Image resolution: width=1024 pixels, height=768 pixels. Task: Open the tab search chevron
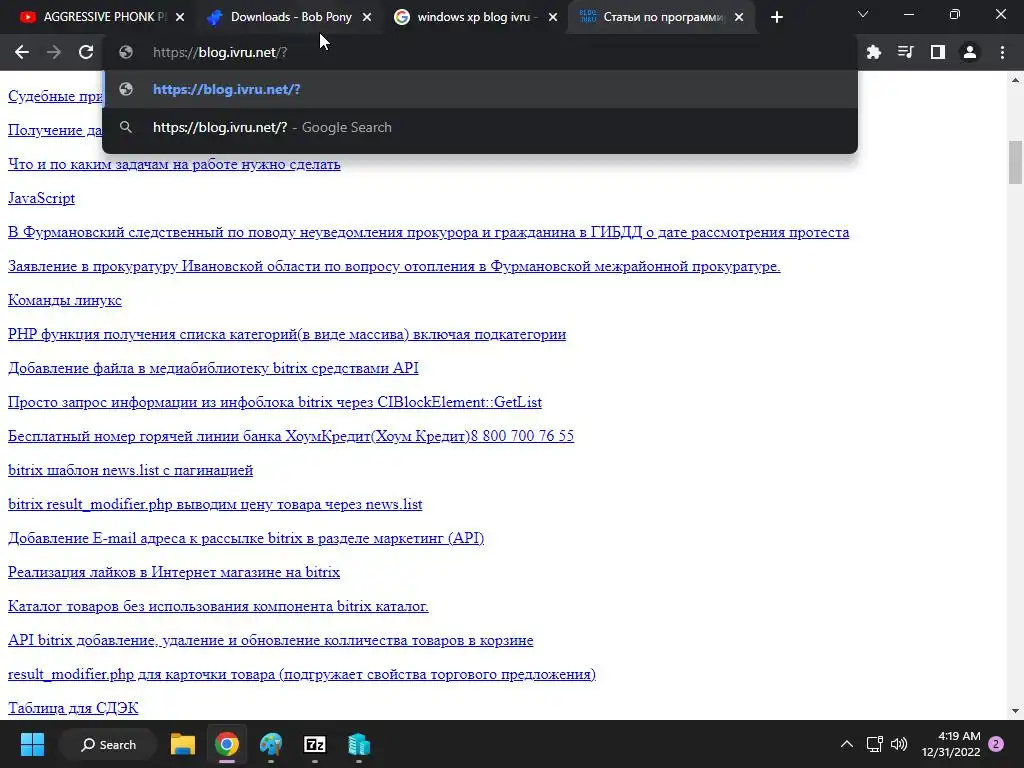click(x=863, y=14)
